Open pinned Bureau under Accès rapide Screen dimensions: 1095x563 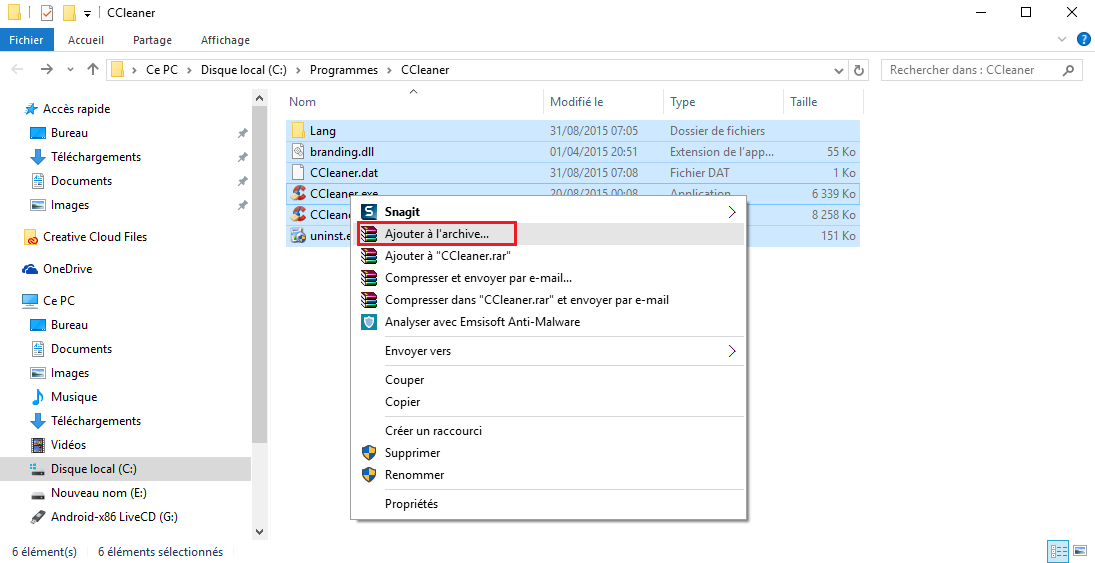pyautogui.click(x=69, y=133)
